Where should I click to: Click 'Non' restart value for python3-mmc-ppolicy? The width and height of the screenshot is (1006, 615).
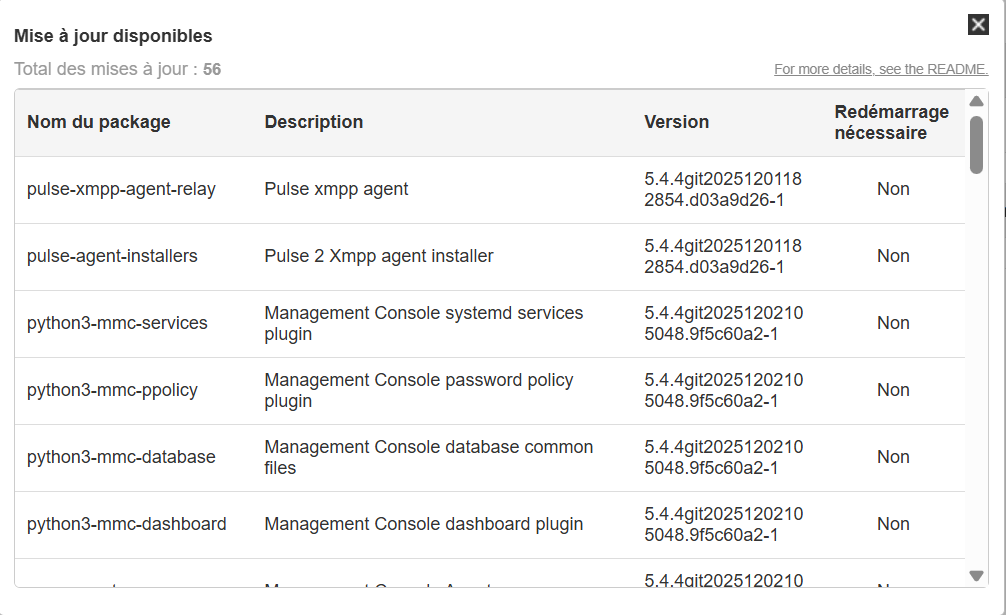[x=893, y=390]
